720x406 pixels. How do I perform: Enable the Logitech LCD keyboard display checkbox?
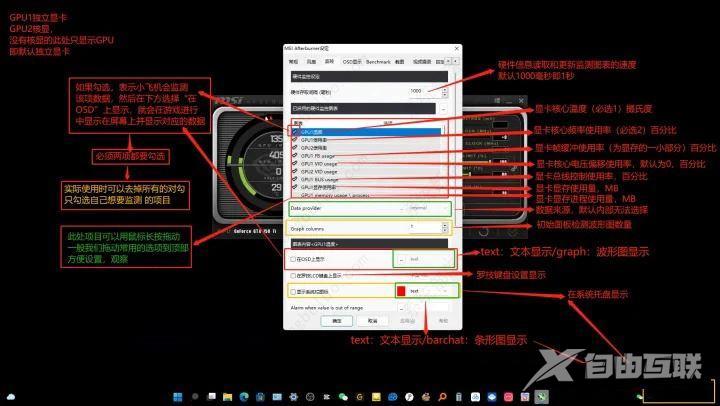[292, 276]
